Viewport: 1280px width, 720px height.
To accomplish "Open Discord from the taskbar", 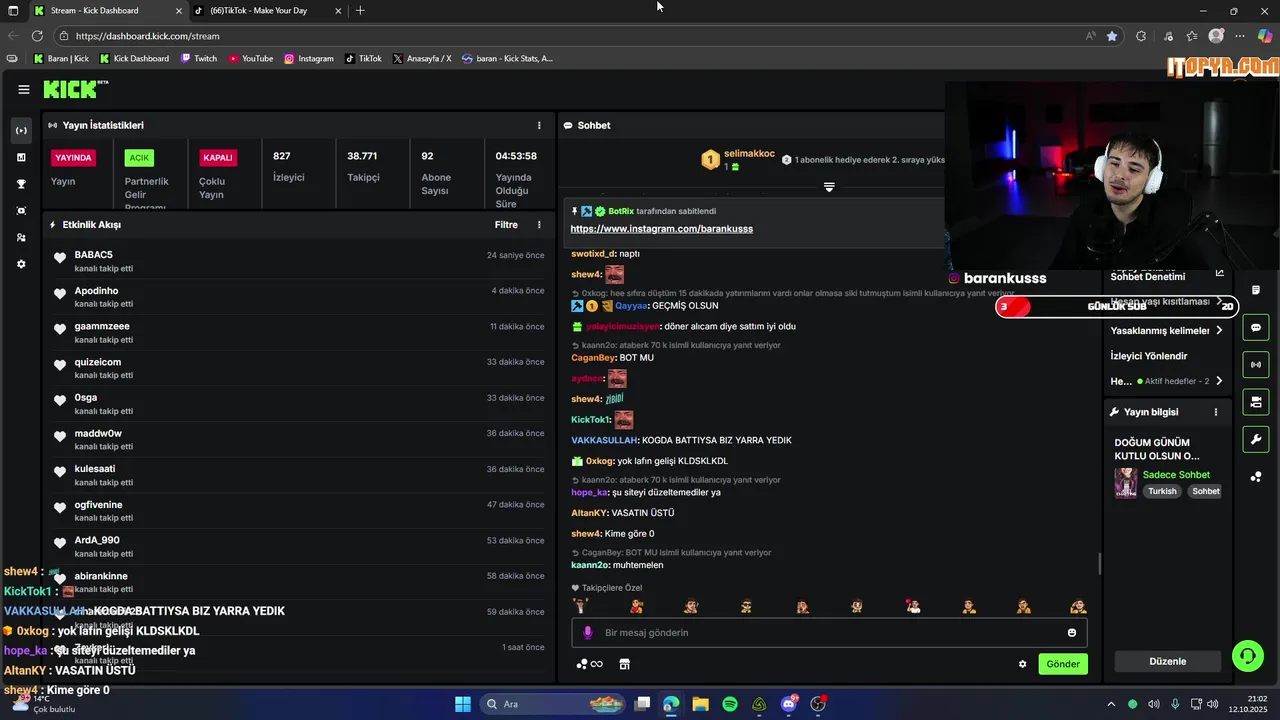I will coord(789,704).
